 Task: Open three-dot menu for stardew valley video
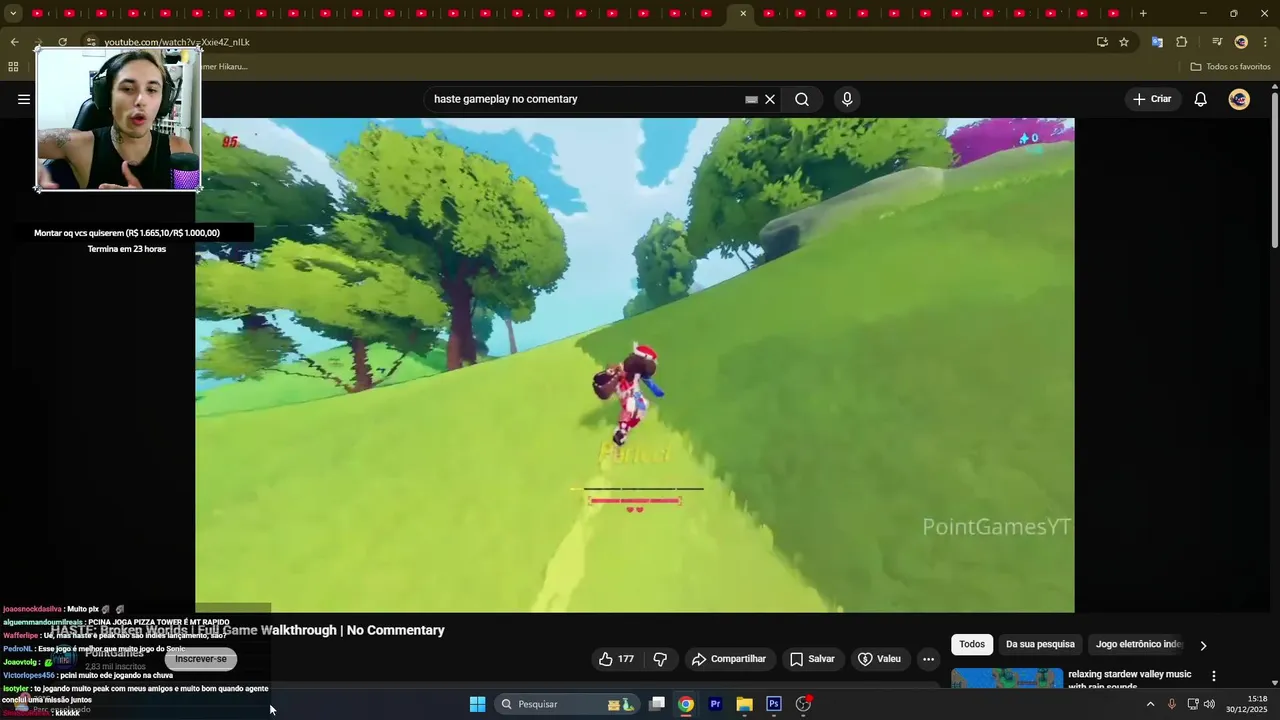(1214, 677)
